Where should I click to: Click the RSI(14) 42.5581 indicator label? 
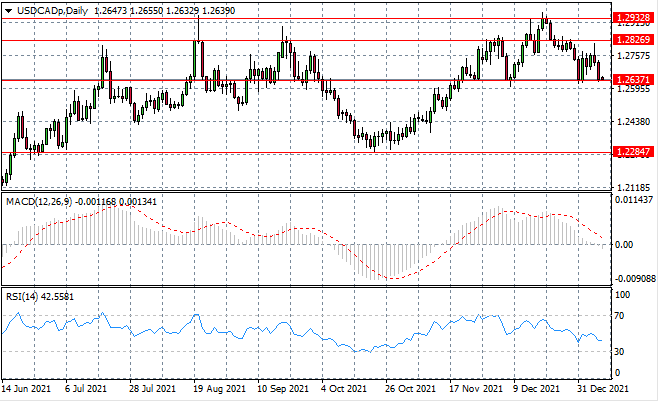coord(40,297)
